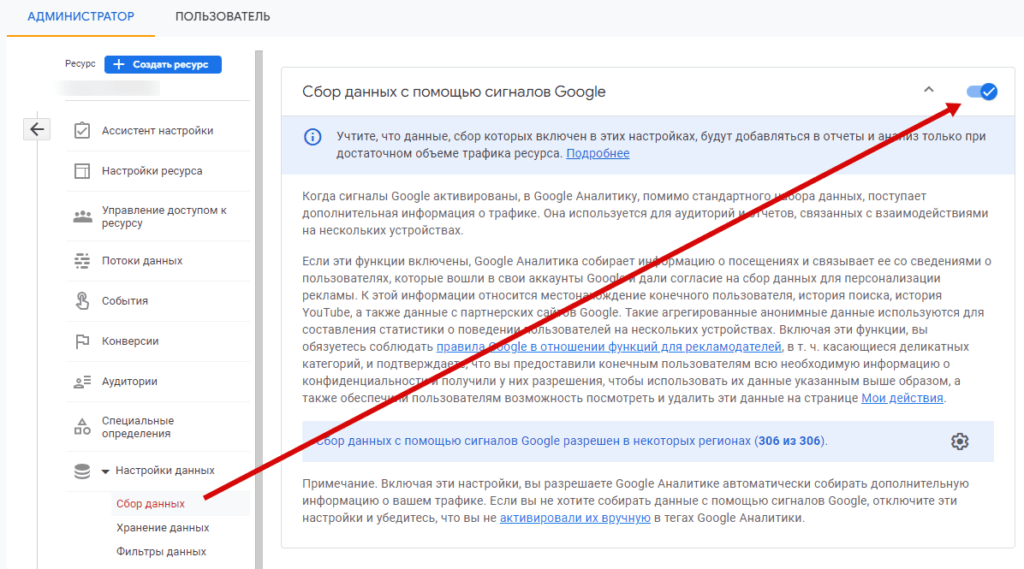Open Ассистент настройки menu item
Viewport: 1024px width, 569px height.
pos(158,131)
